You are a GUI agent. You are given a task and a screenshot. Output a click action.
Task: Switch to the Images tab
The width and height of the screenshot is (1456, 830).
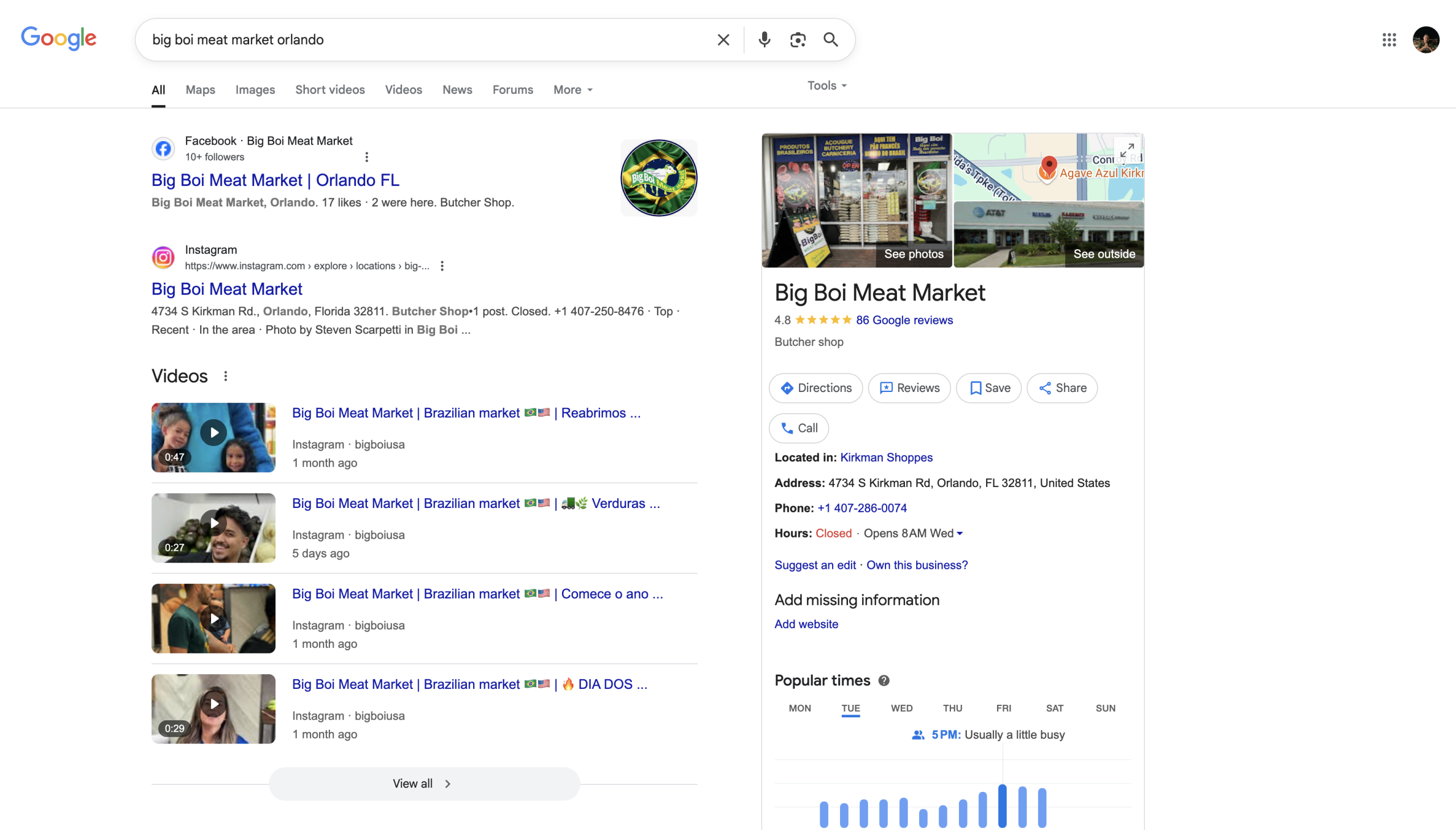click(x=255, y=89)
